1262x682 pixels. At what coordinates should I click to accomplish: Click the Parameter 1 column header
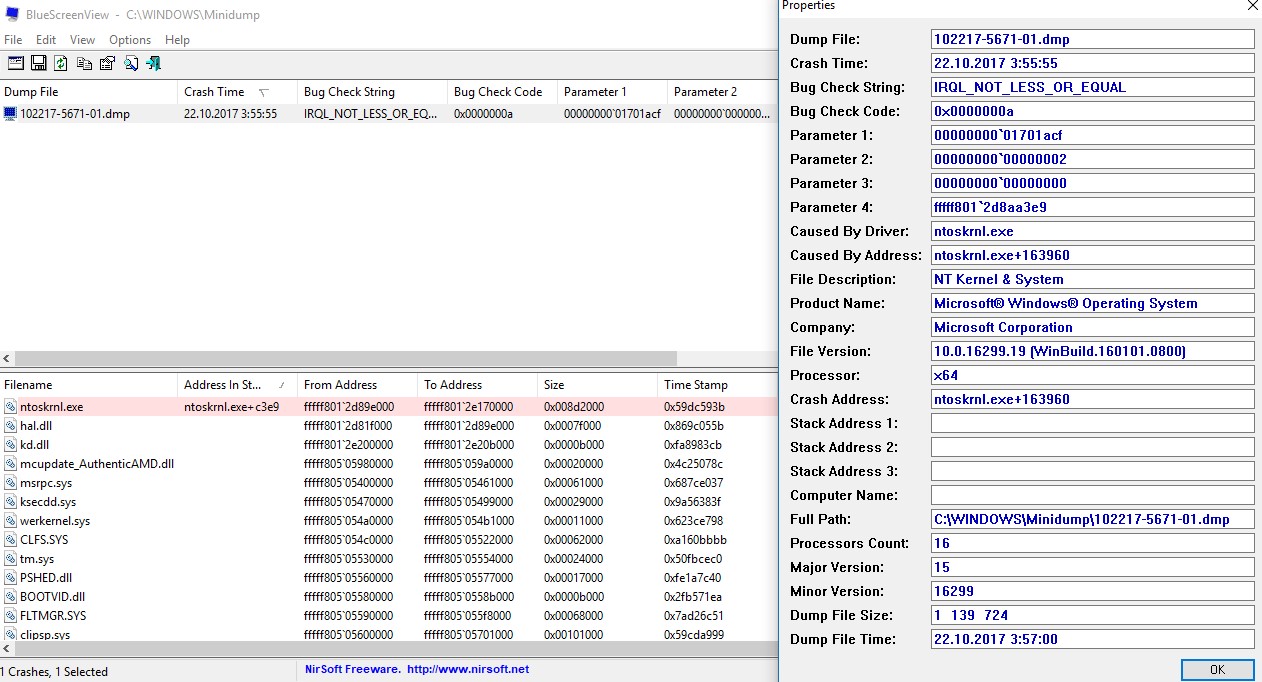tap(614, 92)
